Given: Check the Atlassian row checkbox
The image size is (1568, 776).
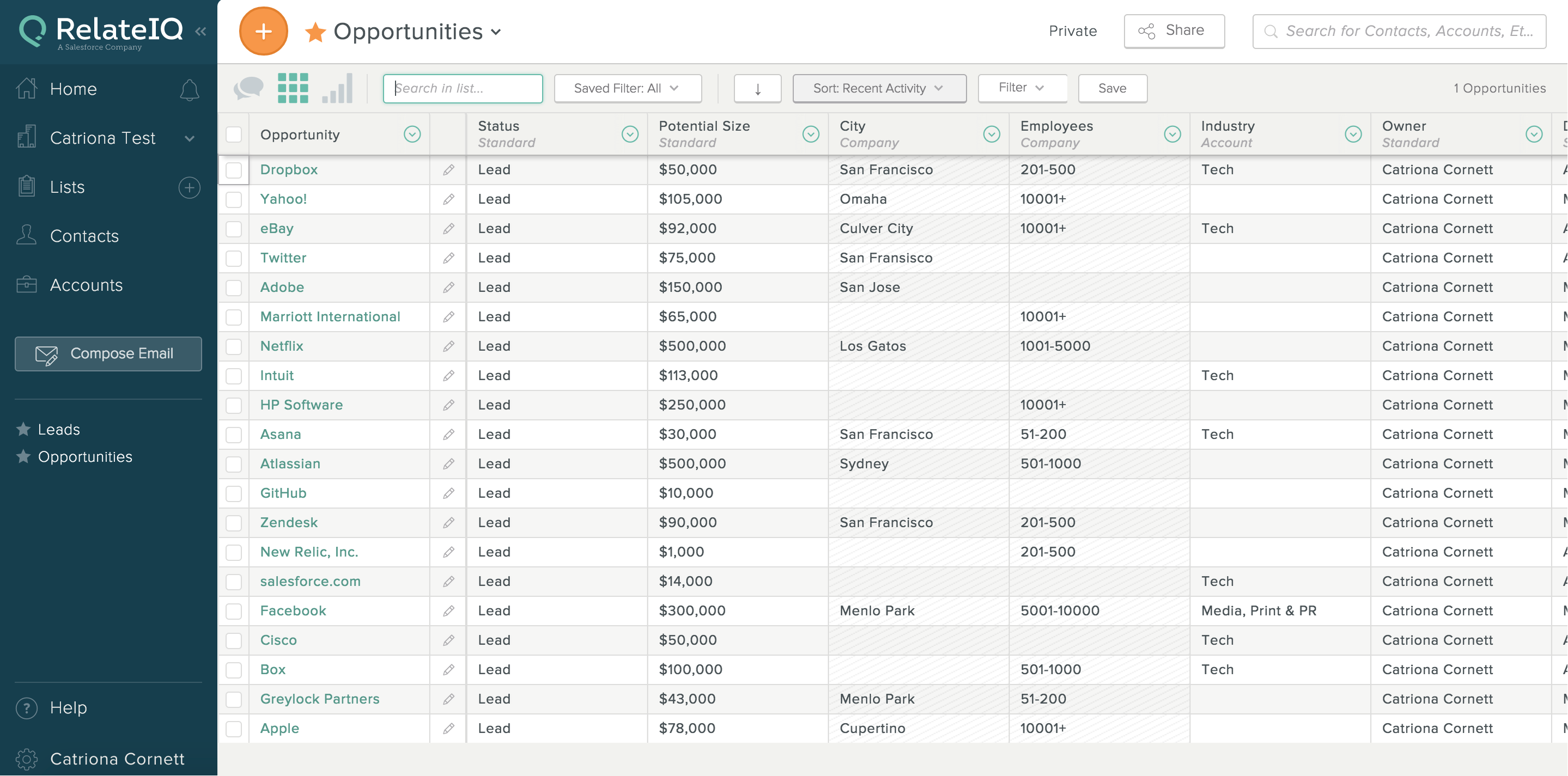Looking at the screenshot, I should (234, 464).
